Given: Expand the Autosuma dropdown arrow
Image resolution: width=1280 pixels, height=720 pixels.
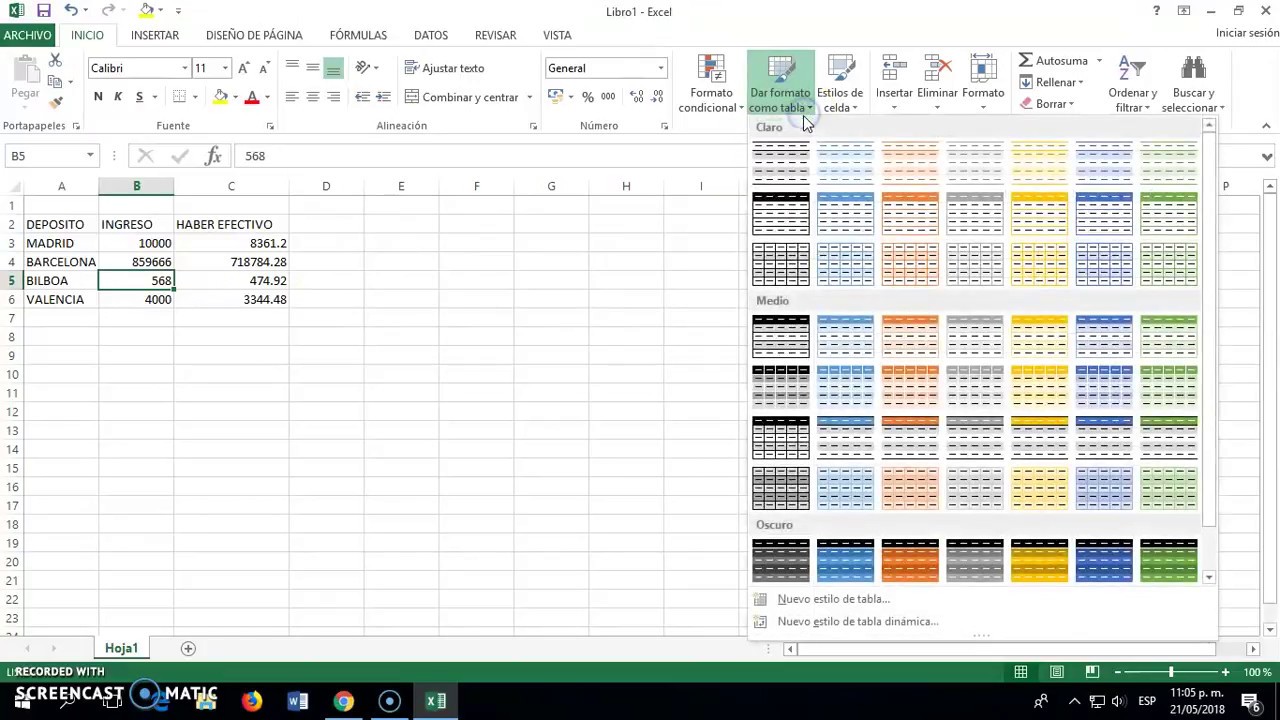Looking at the screenshot, I should point(1099,61).
